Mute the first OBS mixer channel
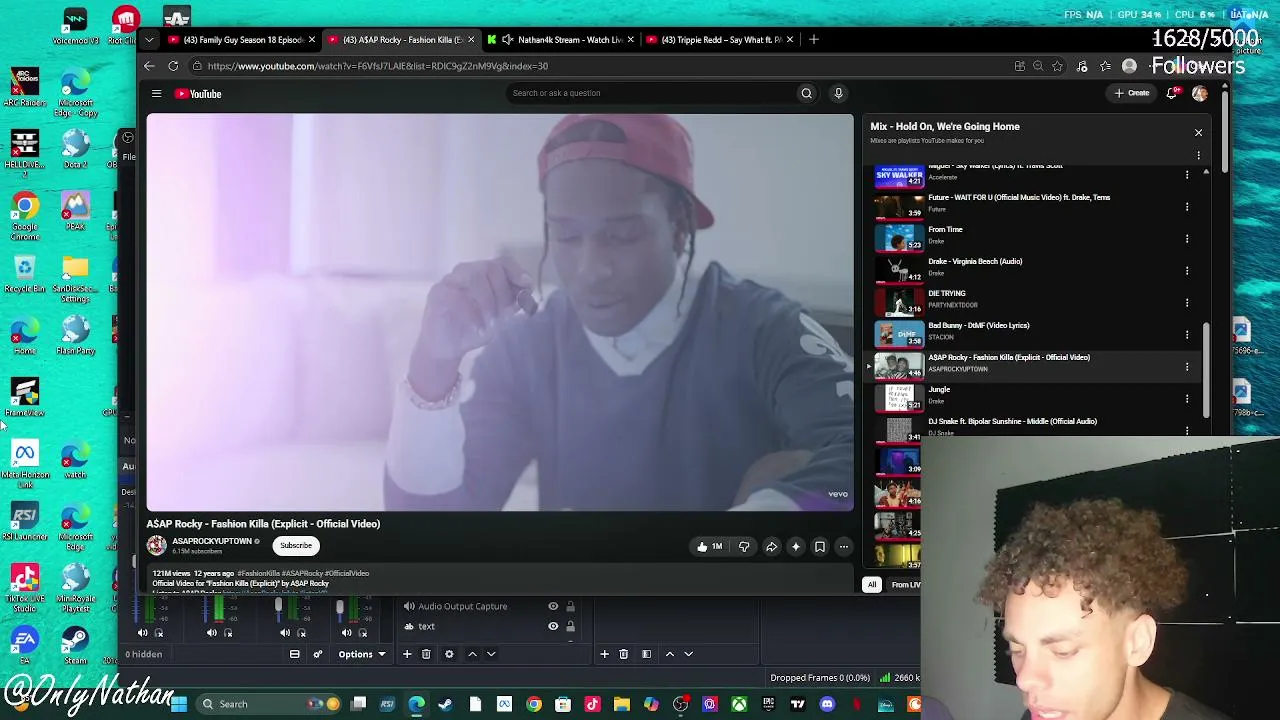Viewport: 1280px width, 720px height. point(142,633)
